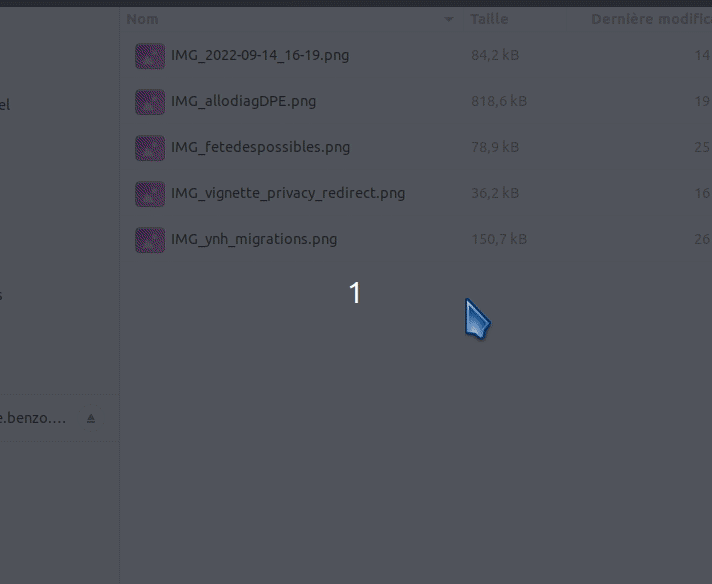Image resolution: width=712 pixels, height=584 pixels.
Task: Click the IMG_allodiagDPE.png image icon
Action: pos(150,102)
